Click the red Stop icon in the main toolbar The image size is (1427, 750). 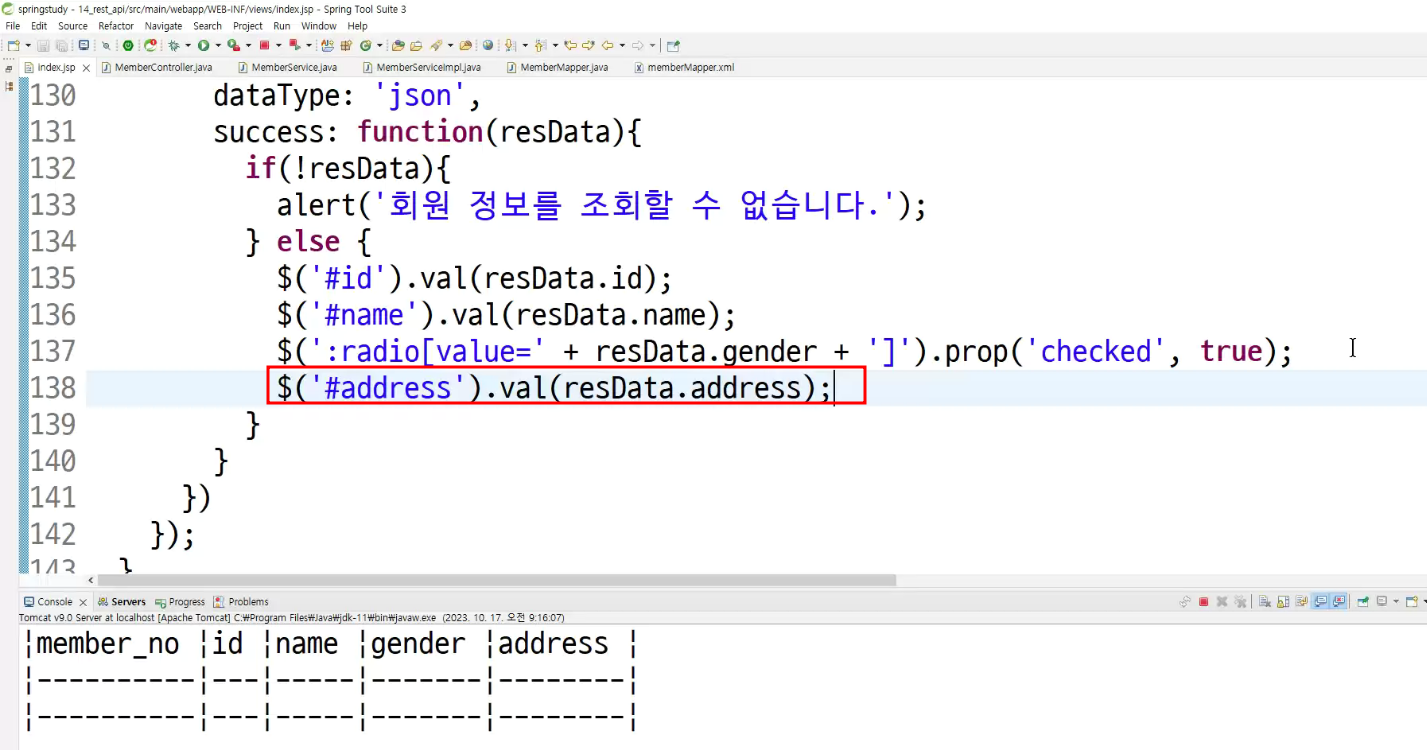click(264, 45)
